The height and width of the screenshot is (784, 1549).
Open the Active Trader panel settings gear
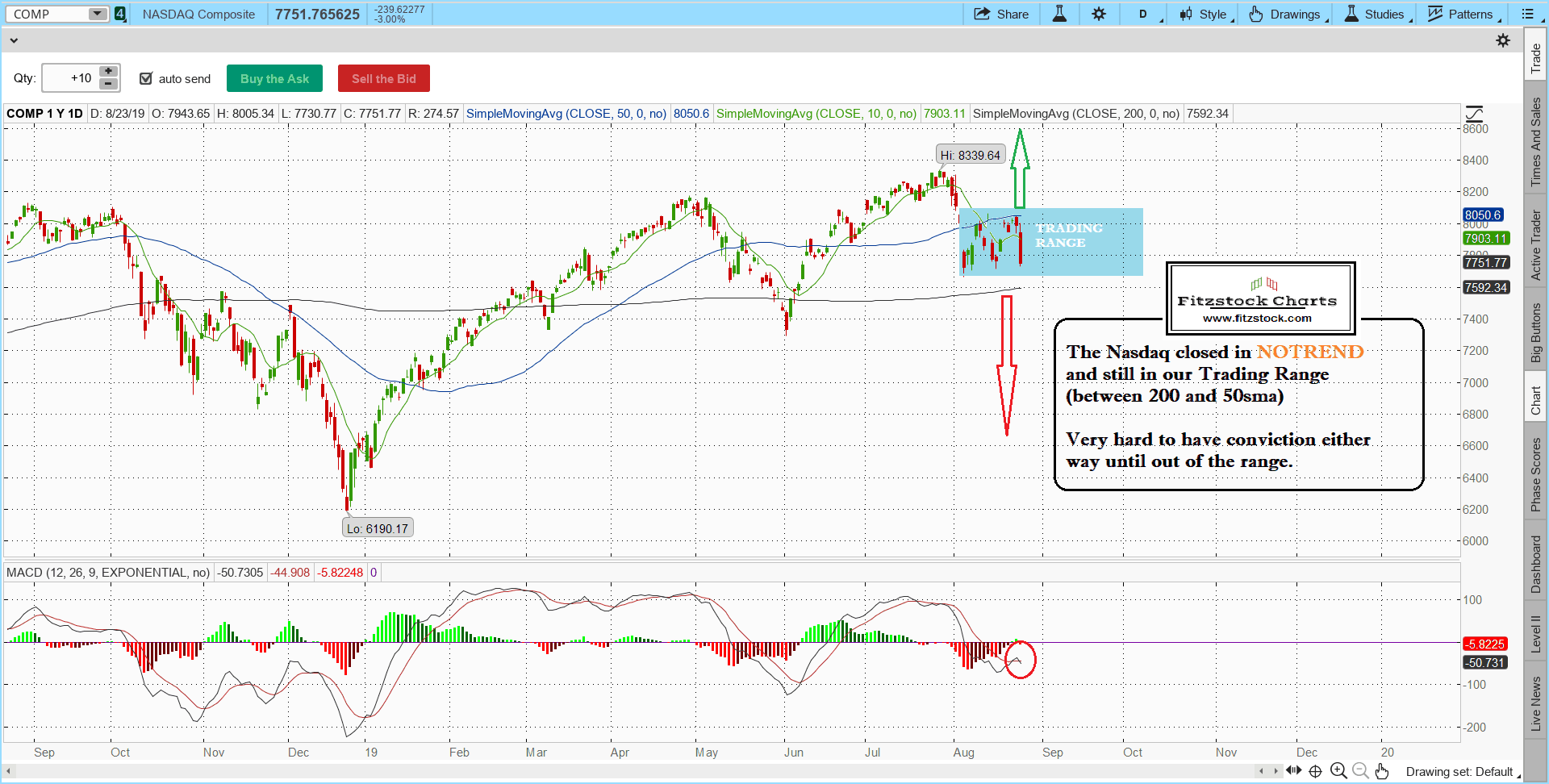[1502, 40]
